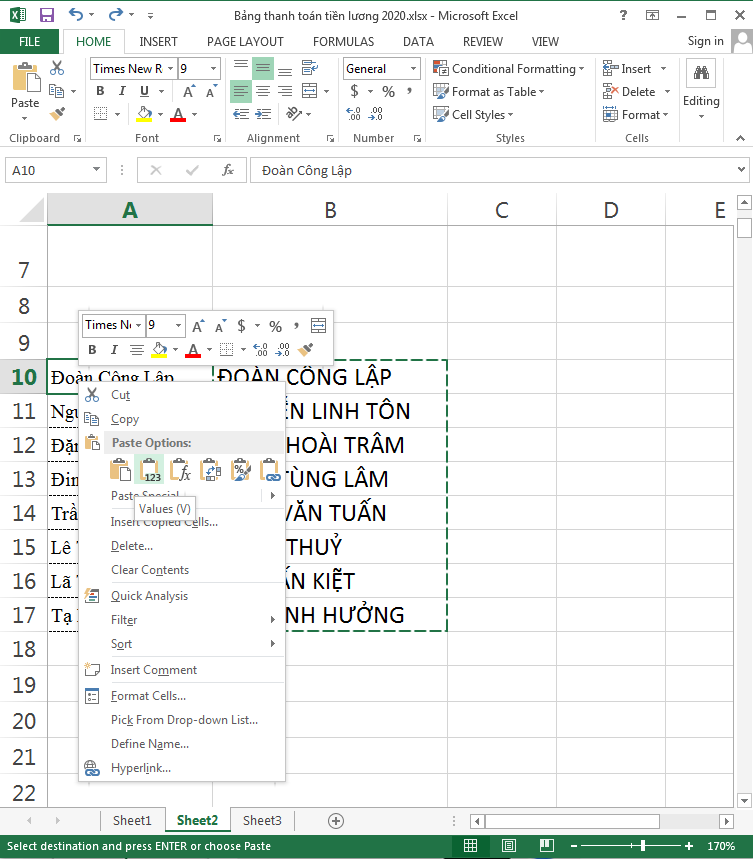This screenshot has width=753, height=859.
Task: Switch to Sheet3 worksheet tab
Action: [x=262, y=821]
